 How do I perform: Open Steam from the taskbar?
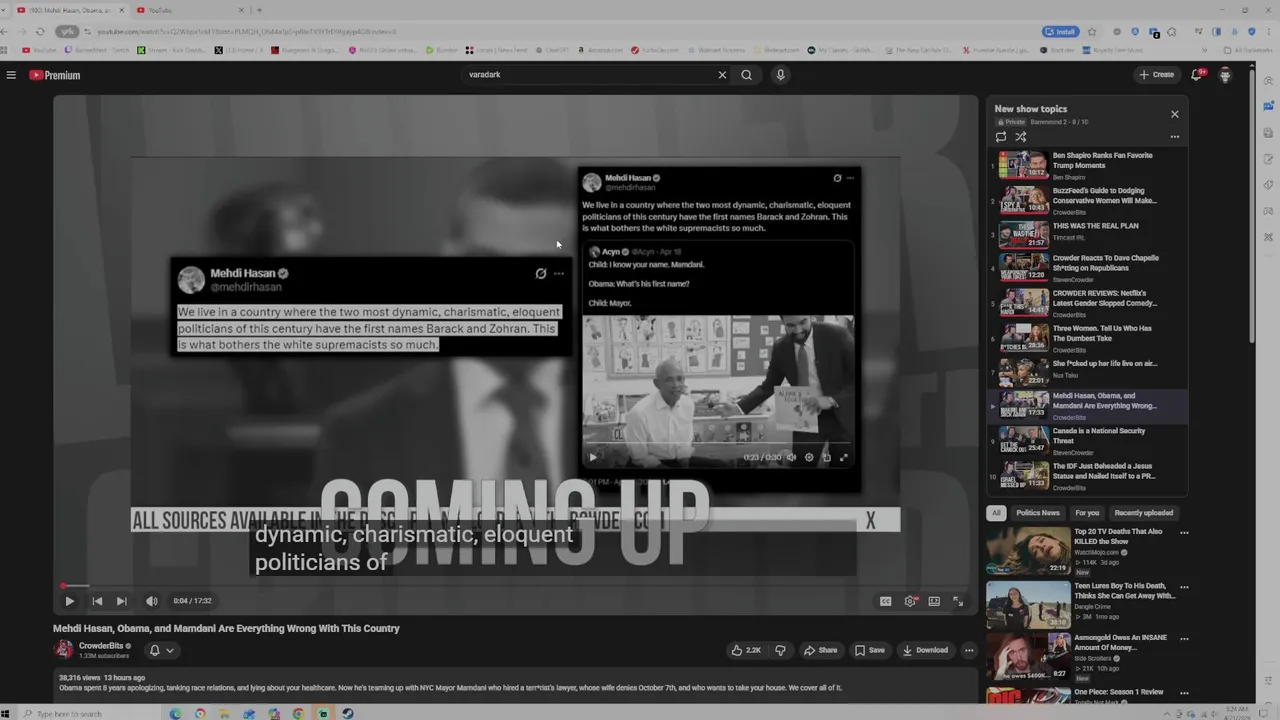(x=347, y=713)
